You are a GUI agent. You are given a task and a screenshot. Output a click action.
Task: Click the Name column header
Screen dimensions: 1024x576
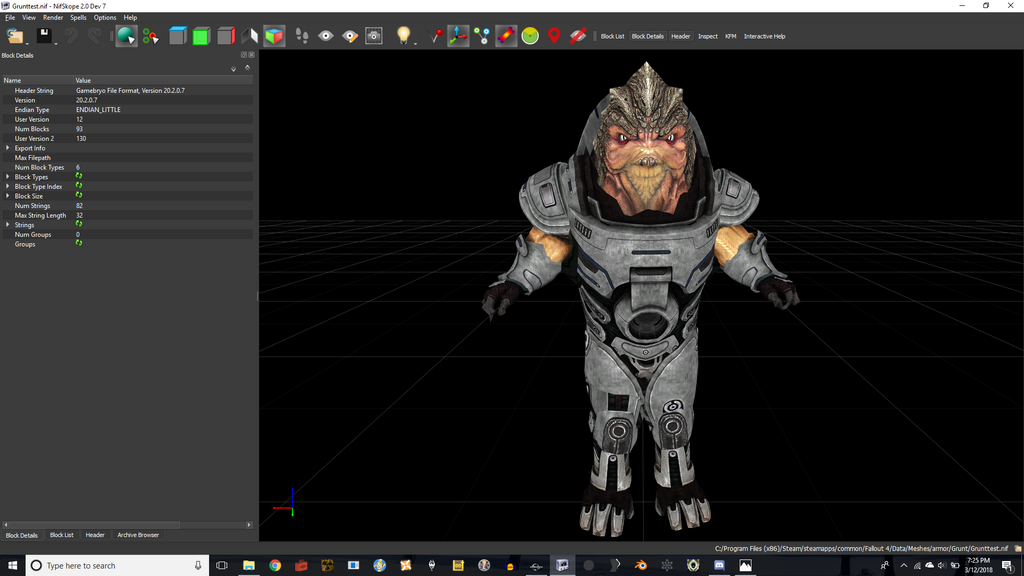[37, 80]
